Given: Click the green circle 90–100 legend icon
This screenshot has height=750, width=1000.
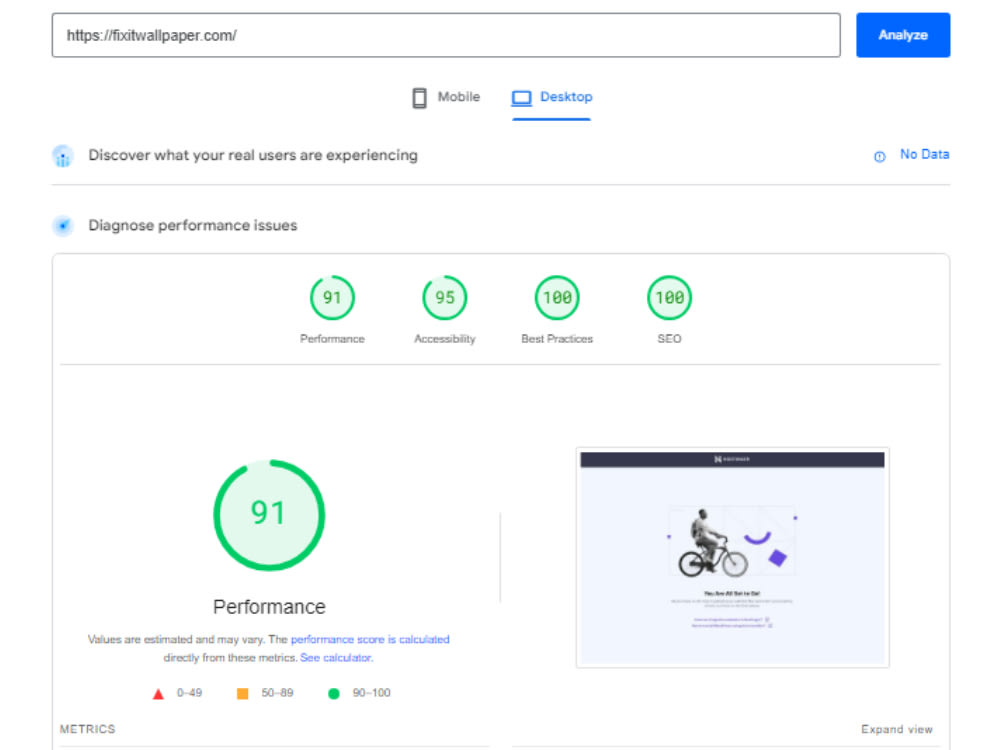Looking at the screenshot, I should (x=334, y=693).
